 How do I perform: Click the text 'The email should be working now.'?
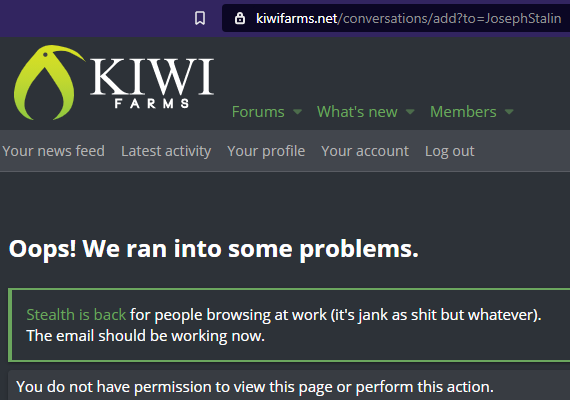tap(145, 336)
